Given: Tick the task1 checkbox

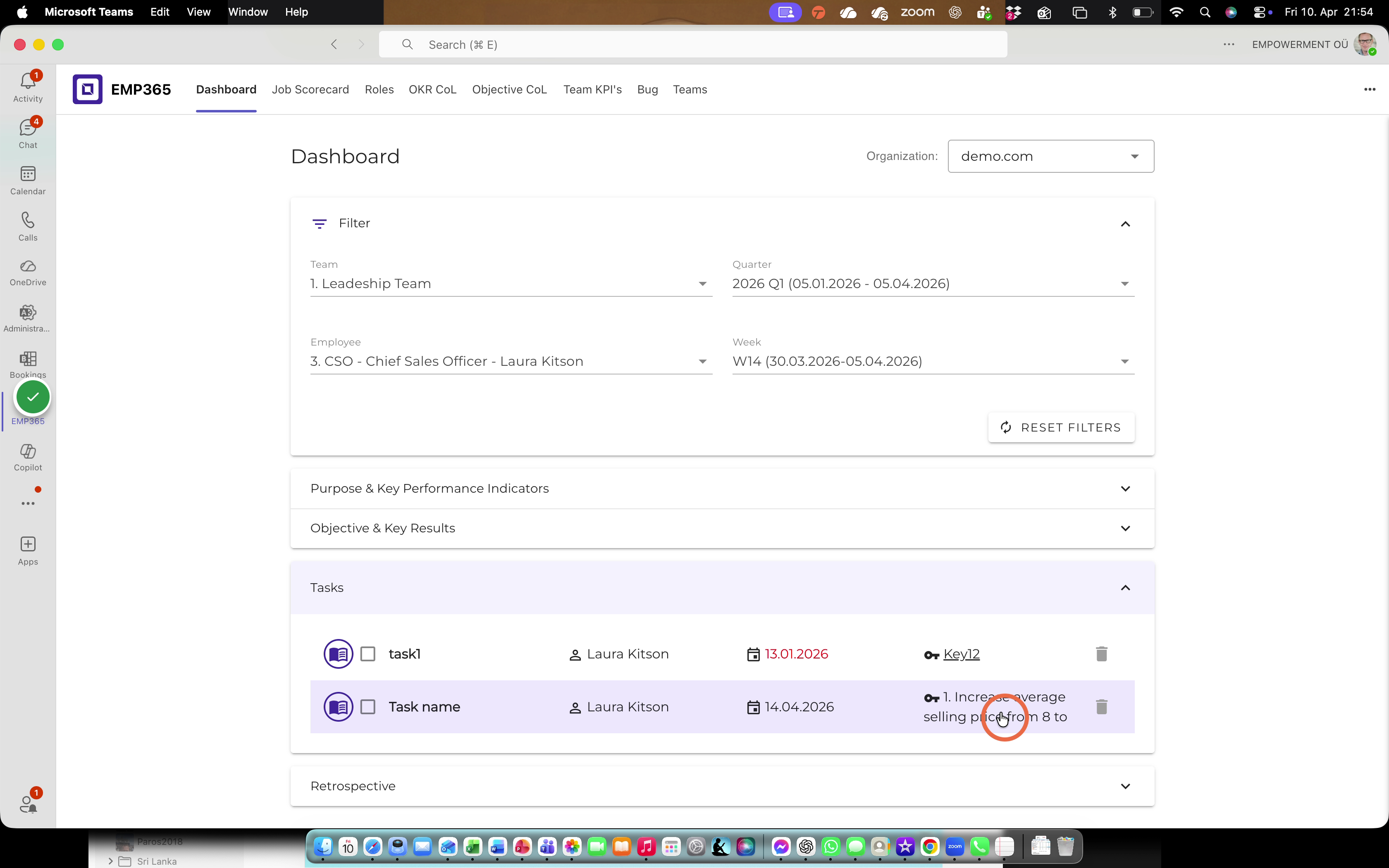Looking at the screenshot, I should pos(368,654).
